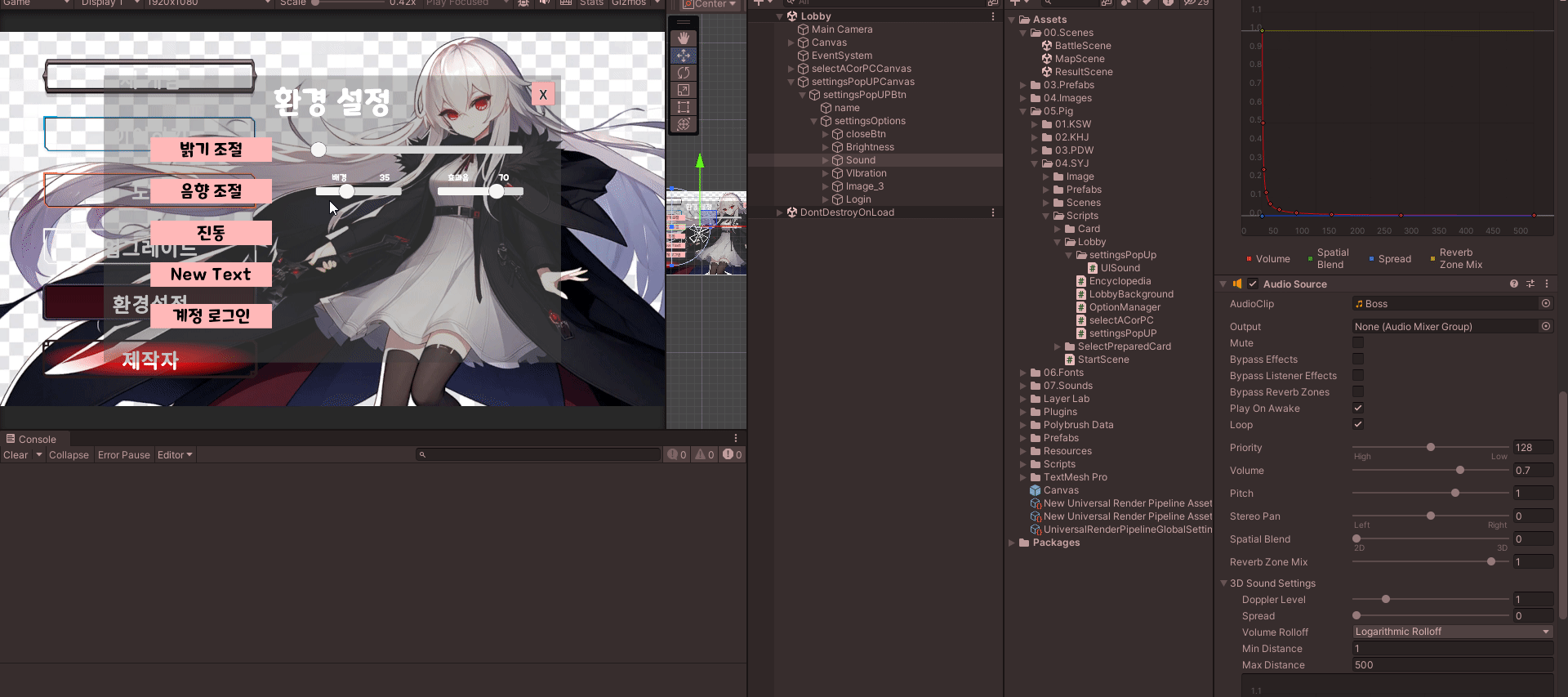Open the 07.Sounds folder
The image size is (1568, 697).
point(1067,386)
